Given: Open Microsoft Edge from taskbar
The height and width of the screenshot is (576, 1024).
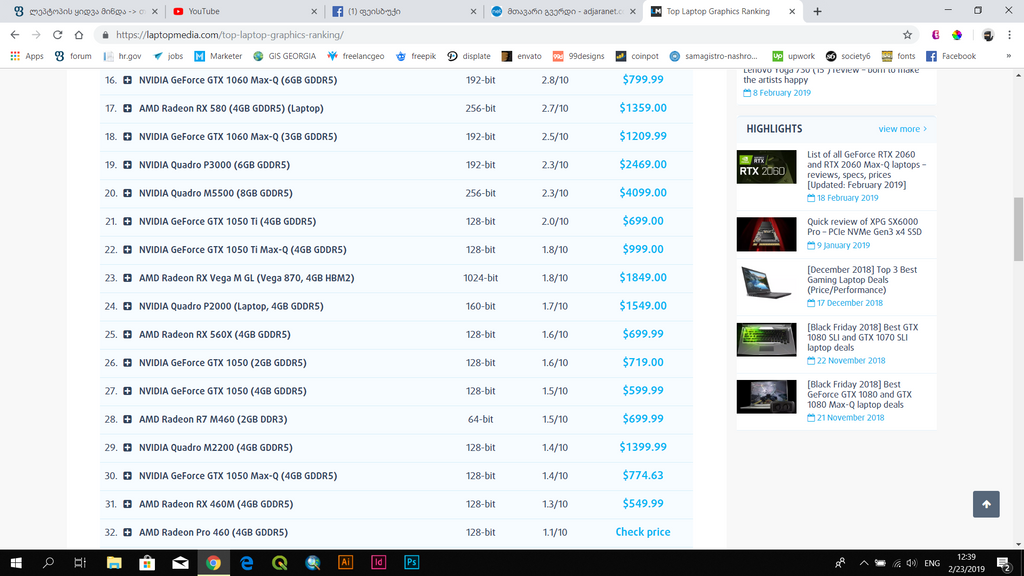Looking at the screenshot, I should click(247, 562).
